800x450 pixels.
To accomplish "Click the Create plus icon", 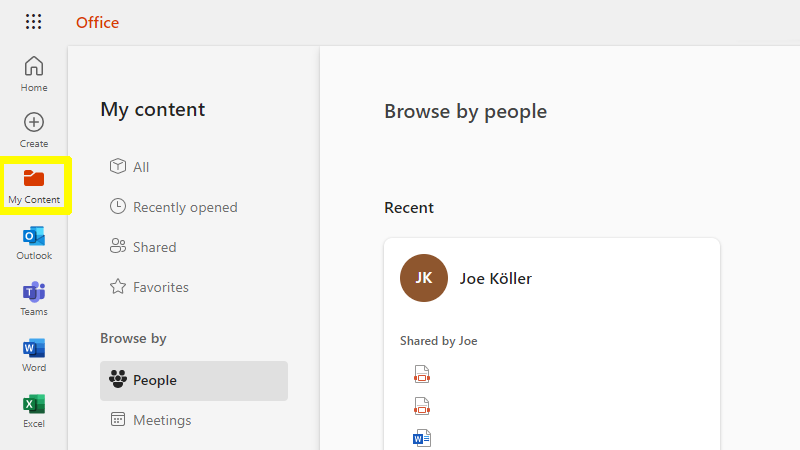I will tap(34, 122).
